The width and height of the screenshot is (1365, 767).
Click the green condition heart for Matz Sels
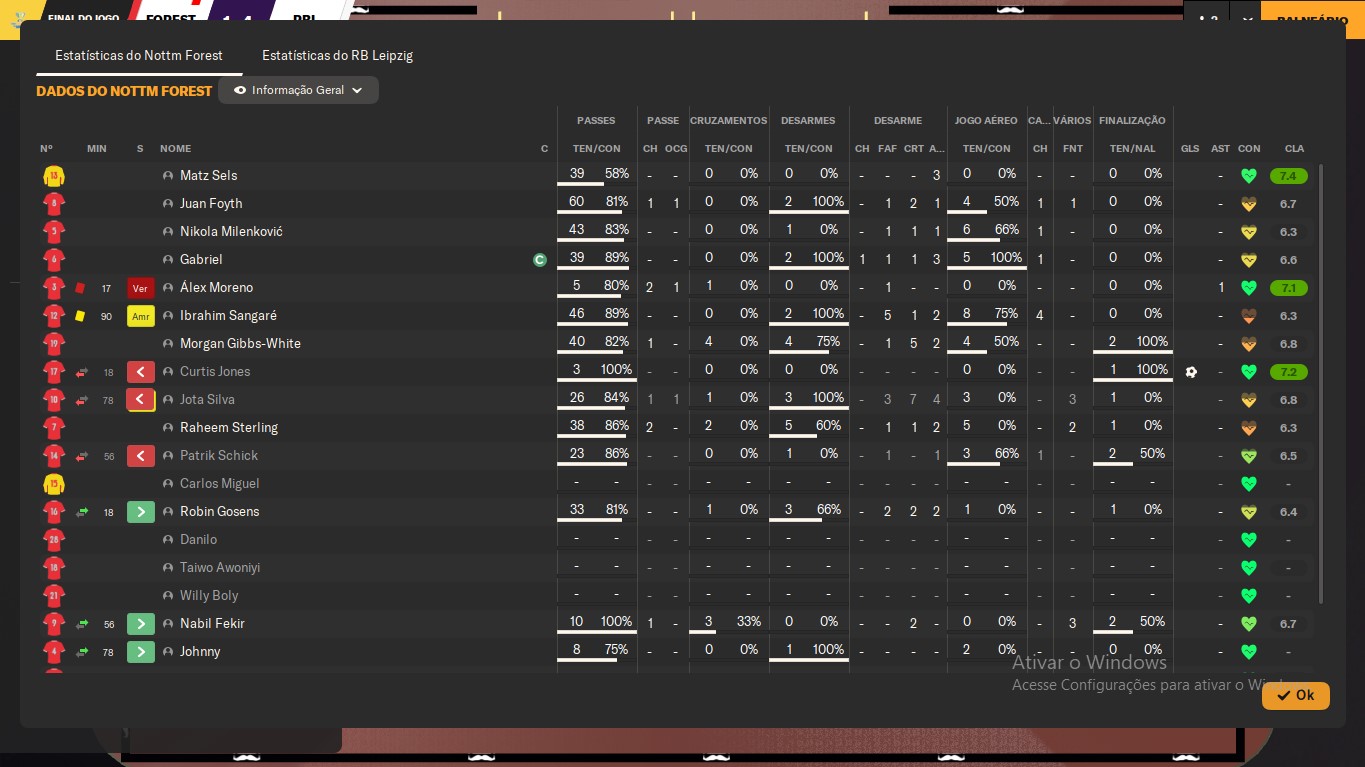(x=1248, y=176)
